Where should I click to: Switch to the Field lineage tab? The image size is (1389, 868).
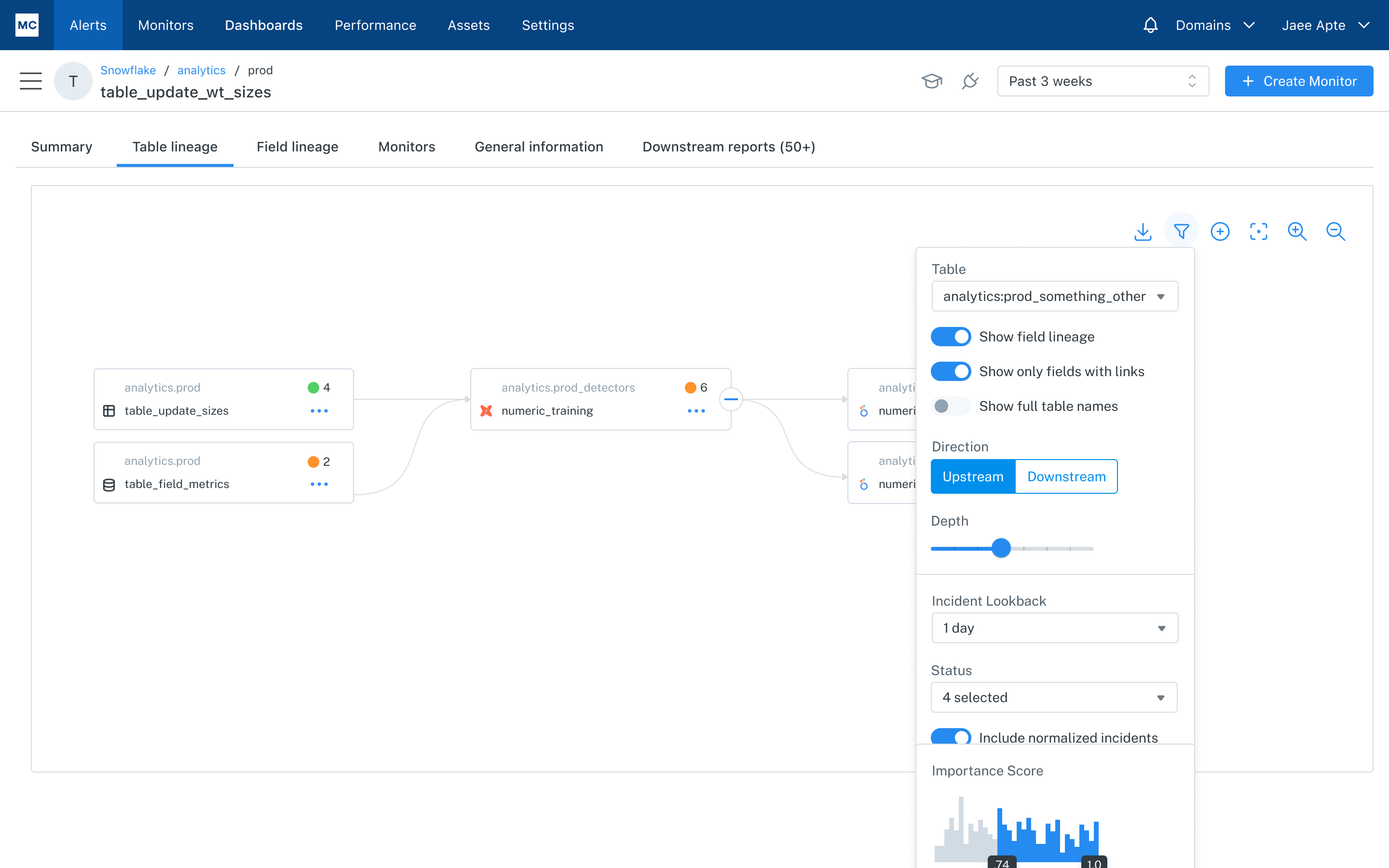[297, 147]
